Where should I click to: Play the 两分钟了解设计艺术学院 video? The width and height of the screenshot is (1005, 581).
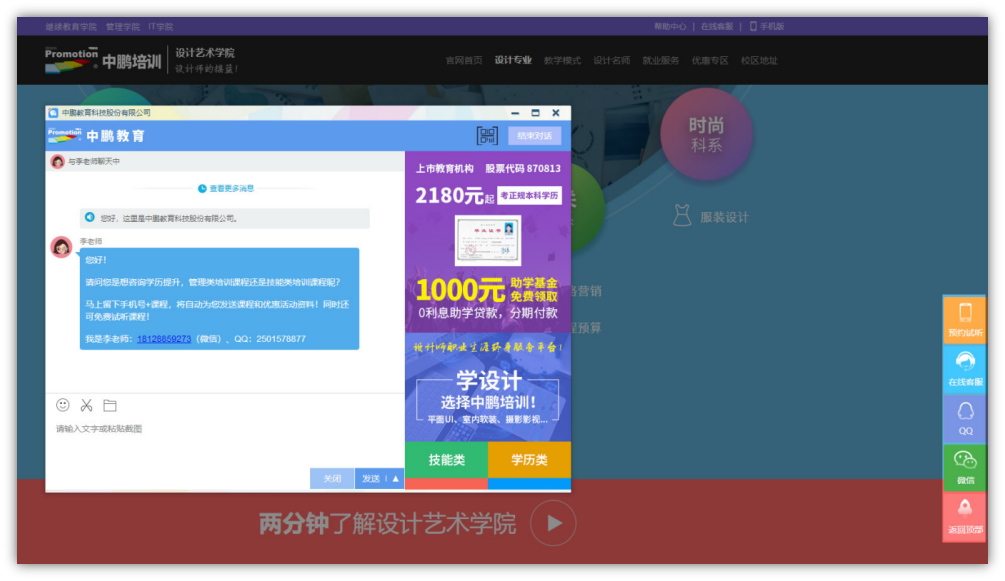553,523
